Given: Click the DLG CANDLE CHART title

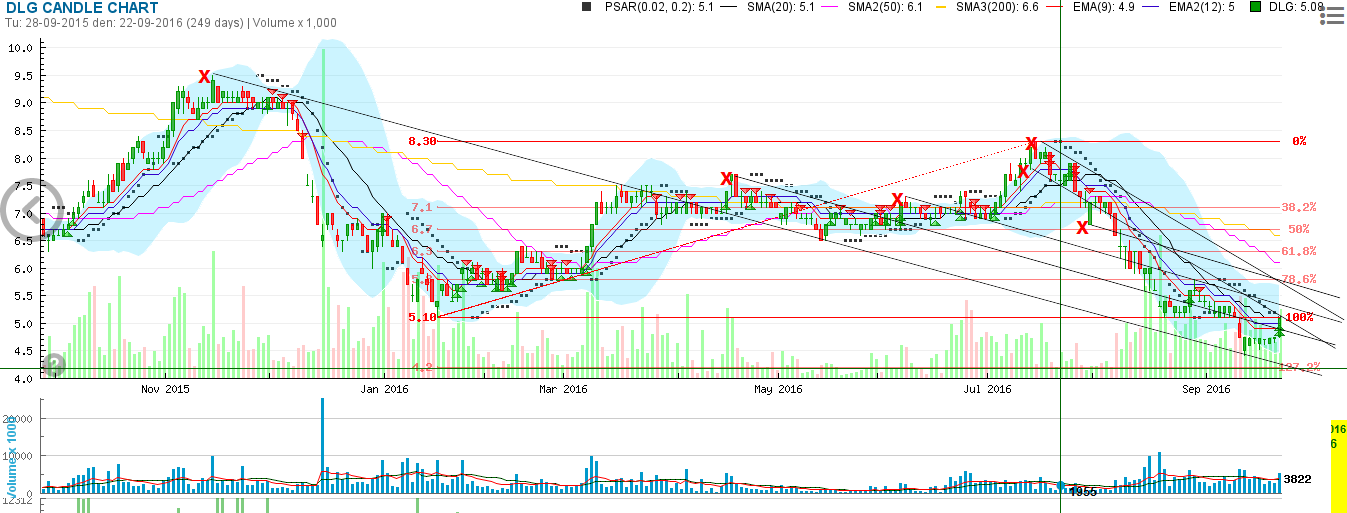Looking at the screenshot, I should [81, 7].
